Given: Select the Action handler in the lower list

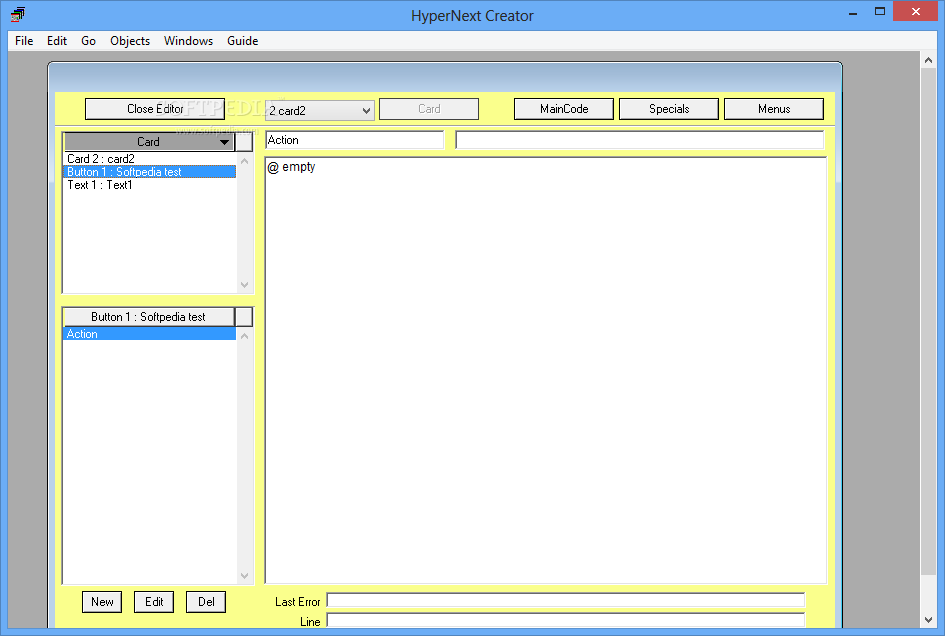Looking at the screenshot, I should 149,334.
